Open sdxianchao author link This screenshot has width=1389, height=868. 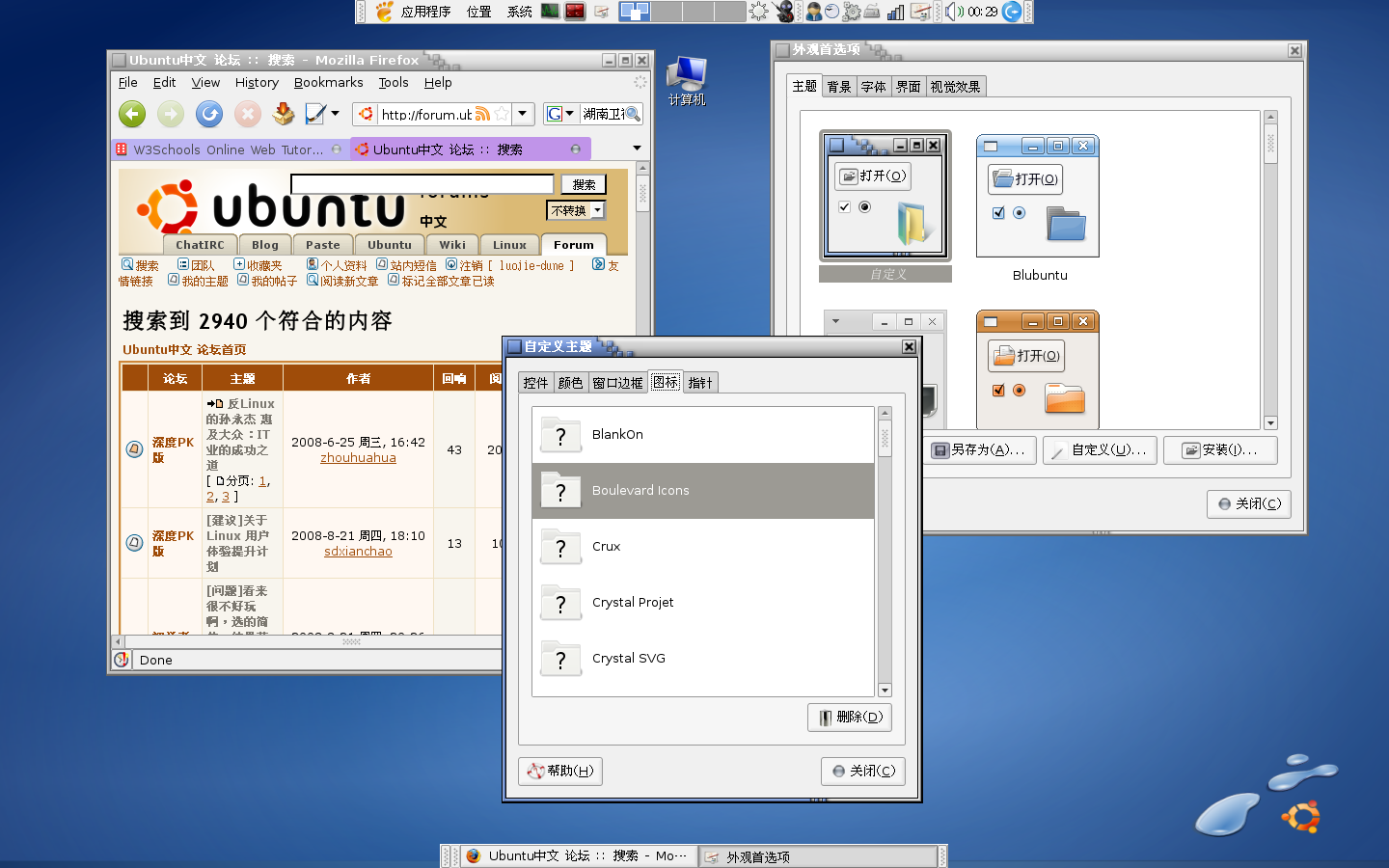point(358,552)
